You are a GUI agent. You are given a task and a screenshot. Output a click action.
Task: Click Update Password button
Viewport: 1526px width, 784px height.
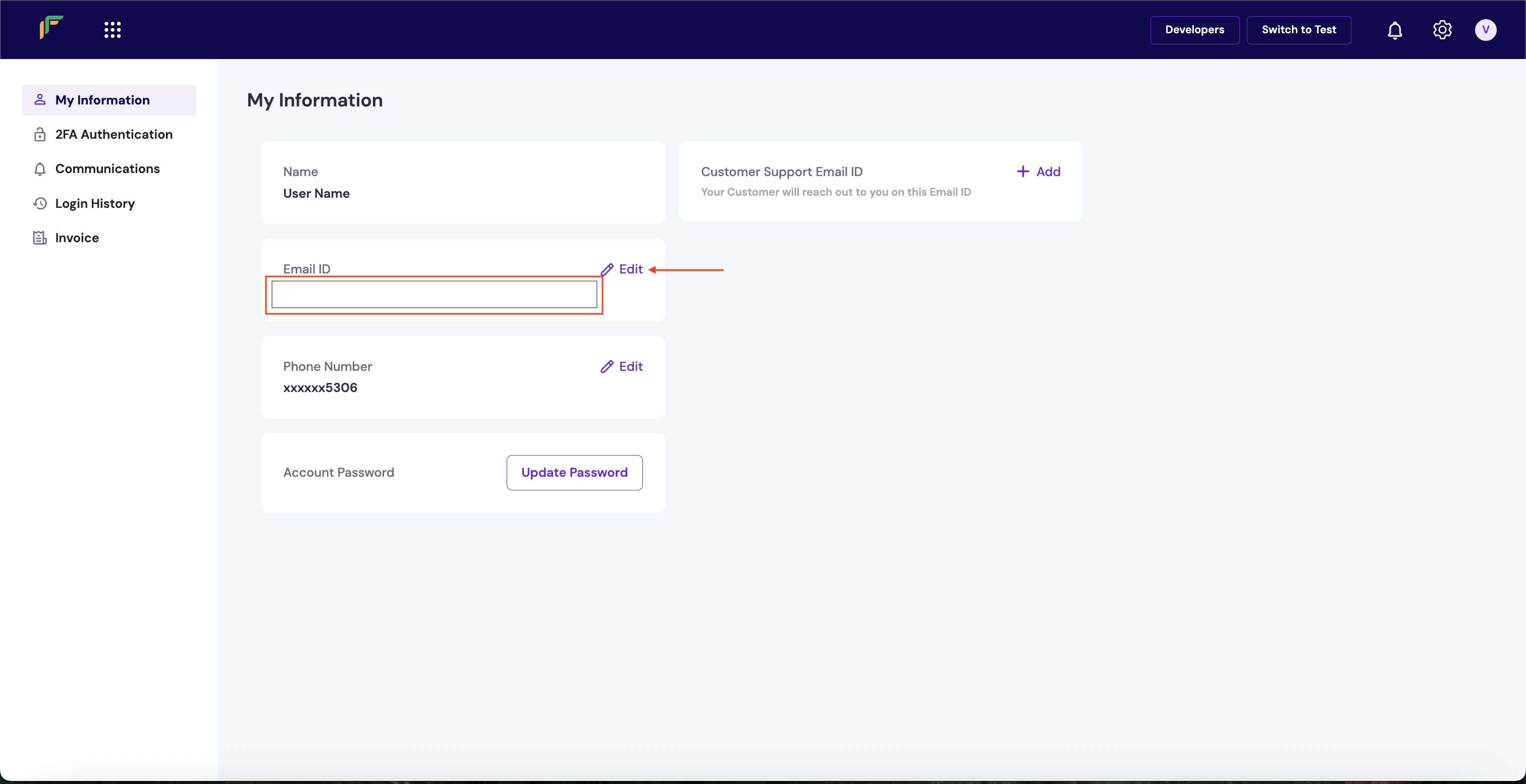pos(574,473)
